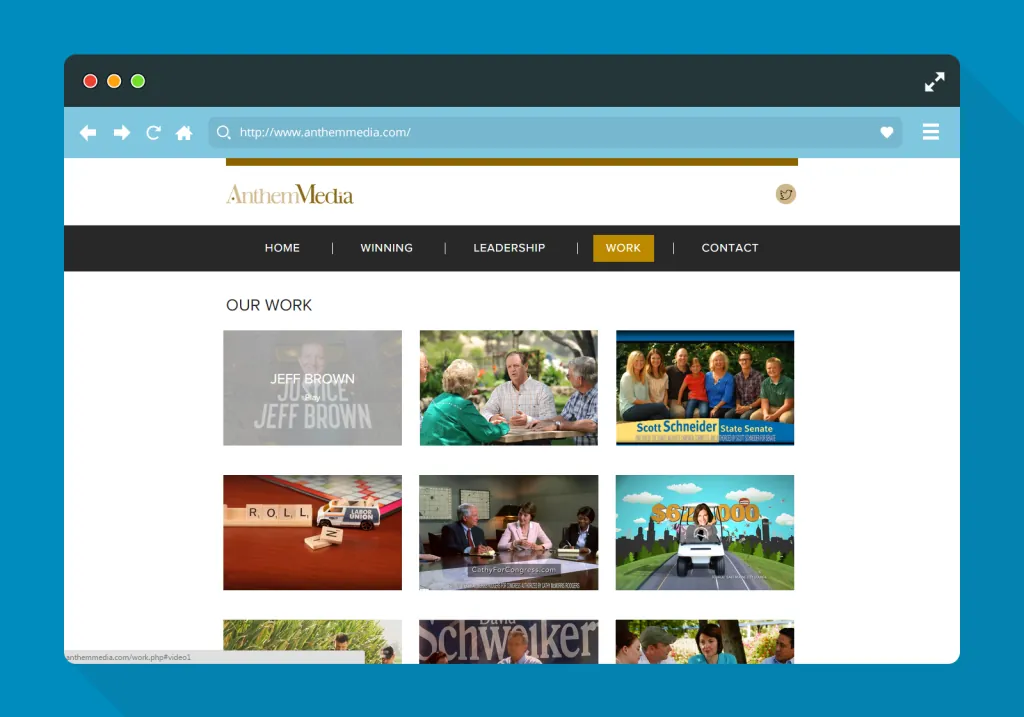Image resolution: width=1024 pixels, height=717 pixels.
Task: Reload the page with the refresh icon
Action: (x=153, y=133)
